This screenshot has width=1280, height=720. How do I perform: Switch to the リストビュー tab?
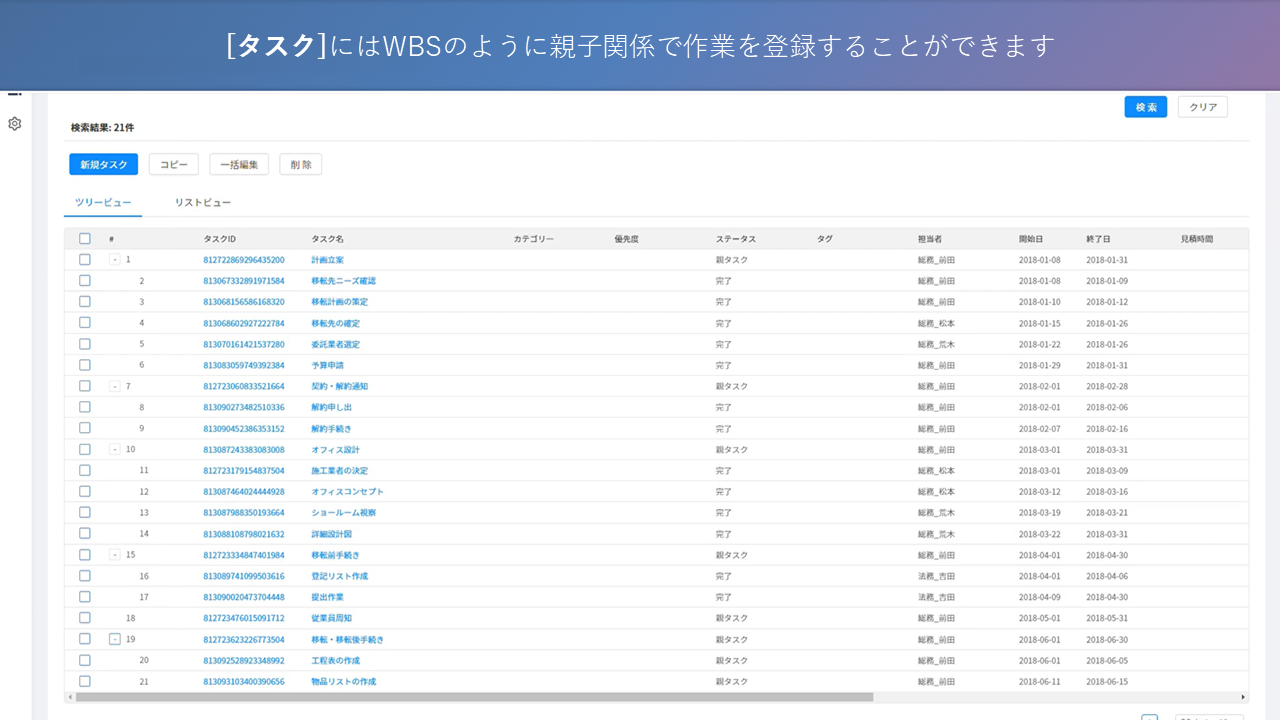tap(203, 203)
